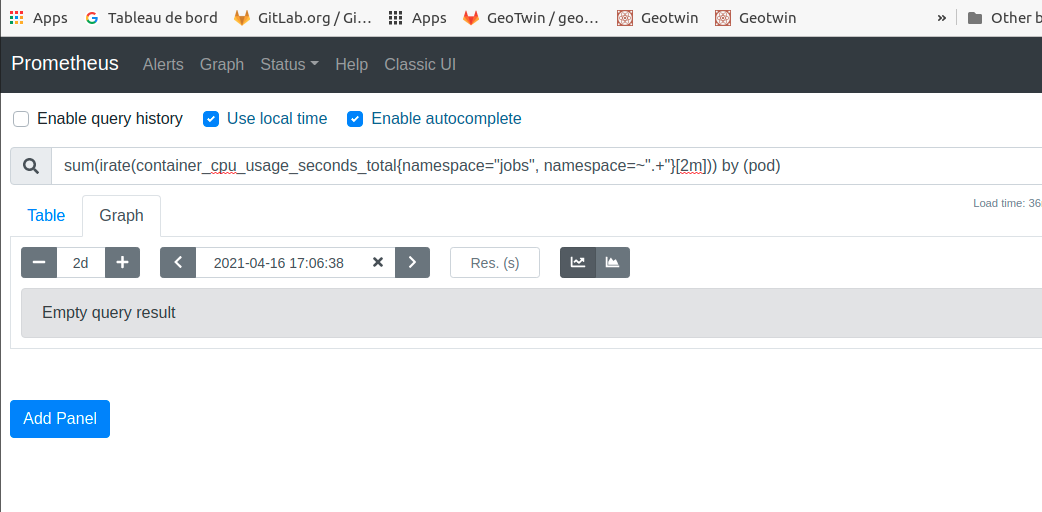Click the magnifying glass search icon

(31, 166)
